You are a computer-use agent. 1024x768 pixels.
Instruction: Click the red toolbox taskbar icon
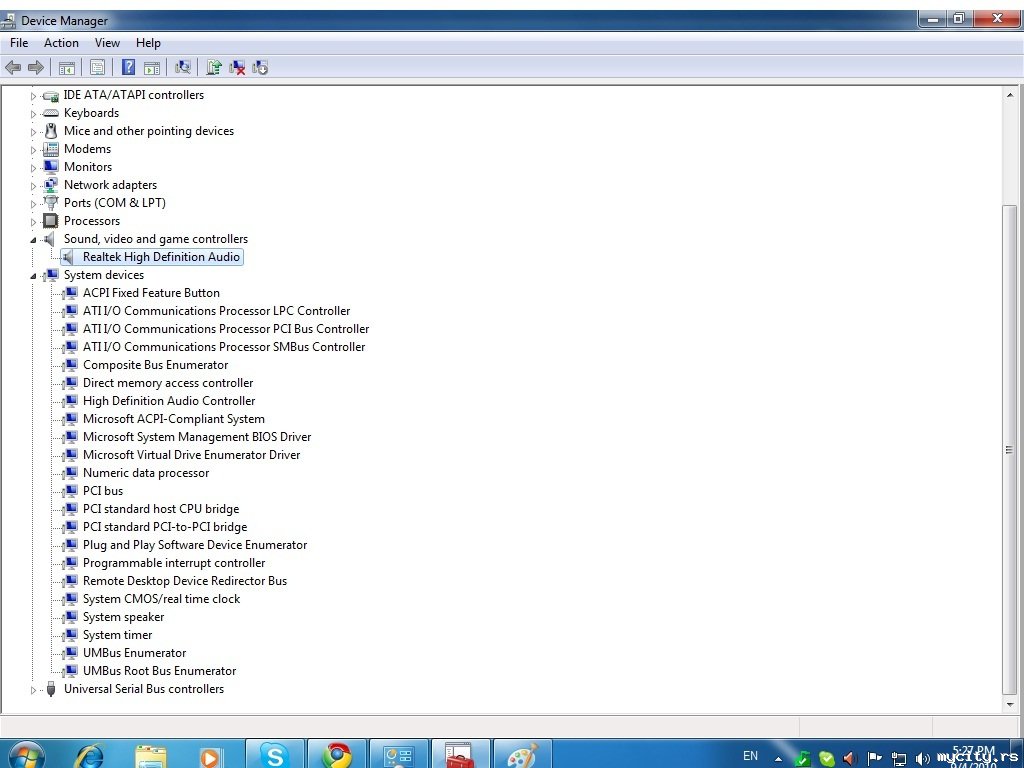coord(460,756)
